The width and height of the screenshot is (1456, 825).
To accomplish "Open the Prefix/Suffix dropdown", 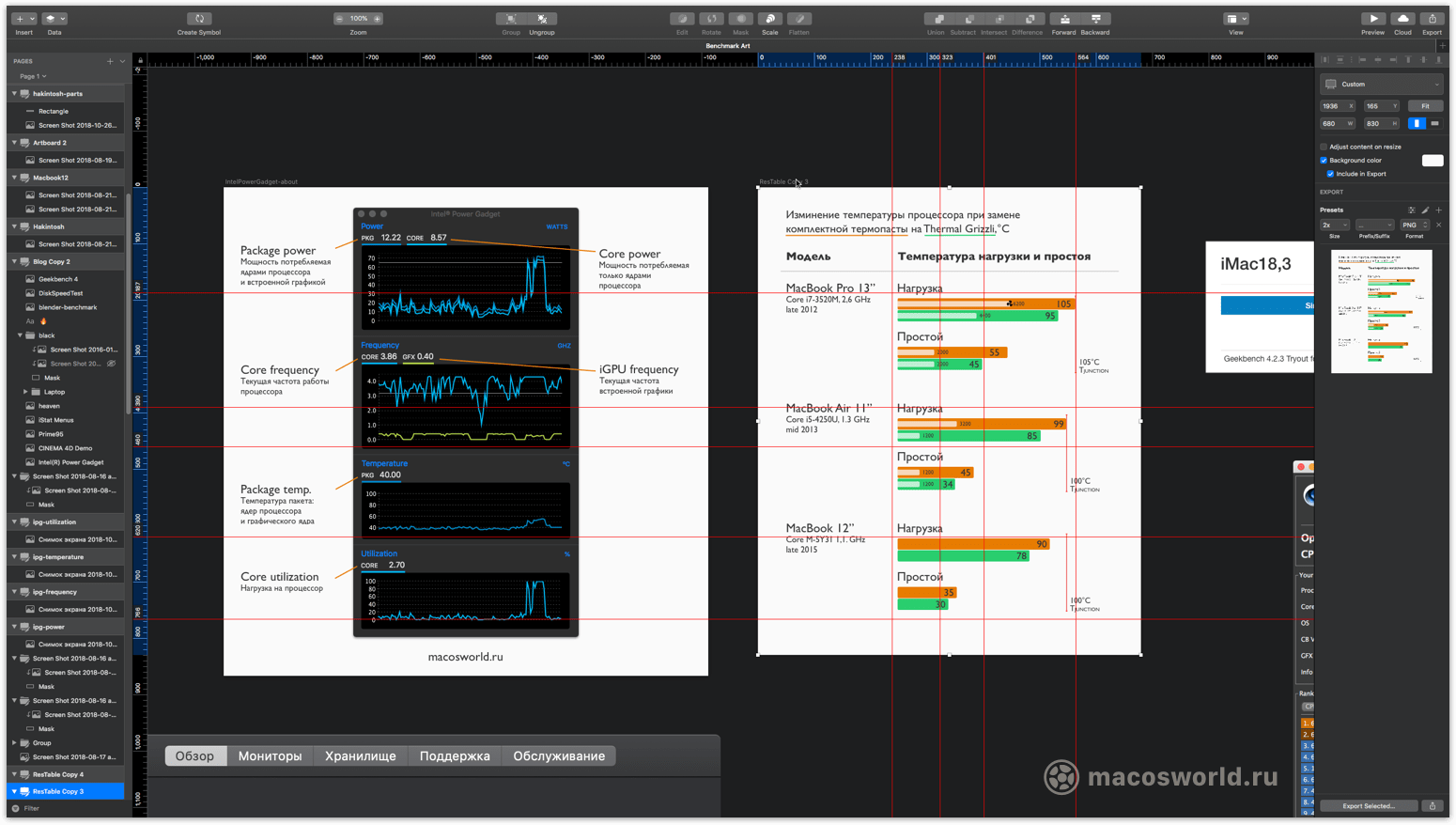I will tap(1375, 226).
